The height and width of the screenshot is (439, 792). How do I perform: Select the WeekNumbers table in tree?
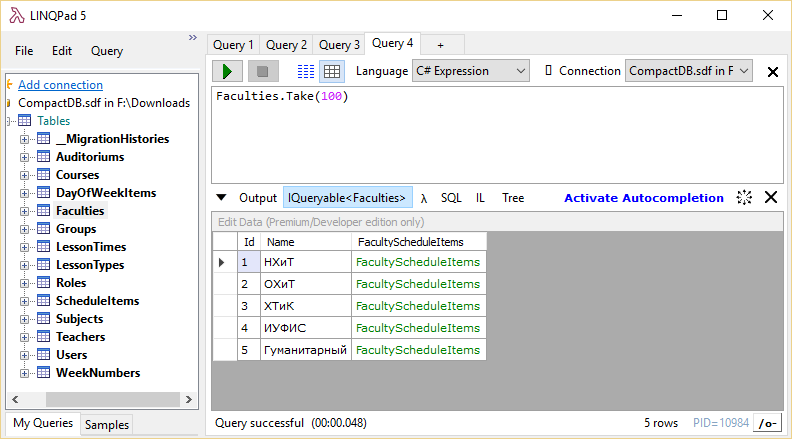[98, 373]
